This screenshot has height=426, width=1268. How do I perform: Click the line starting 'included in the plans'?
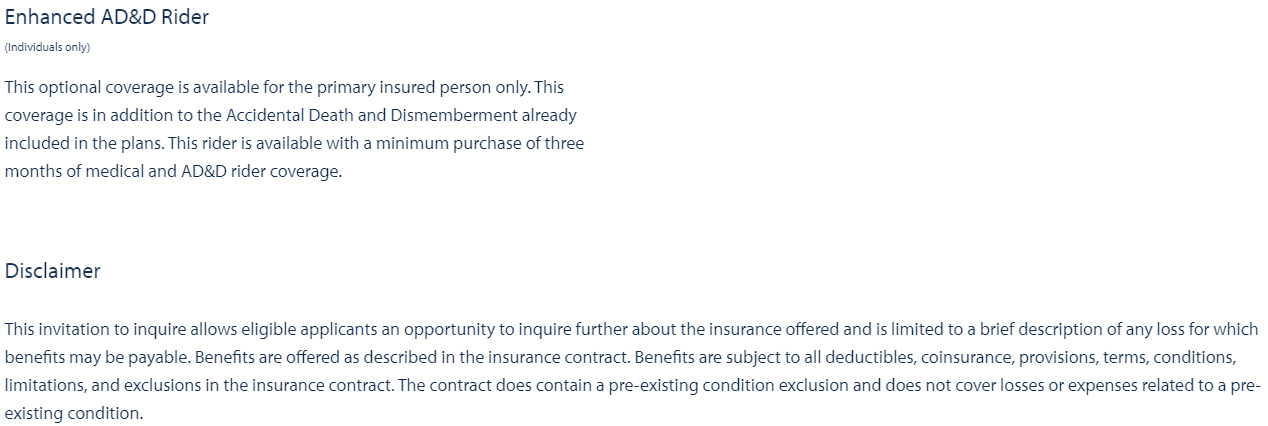pos(294,143)
